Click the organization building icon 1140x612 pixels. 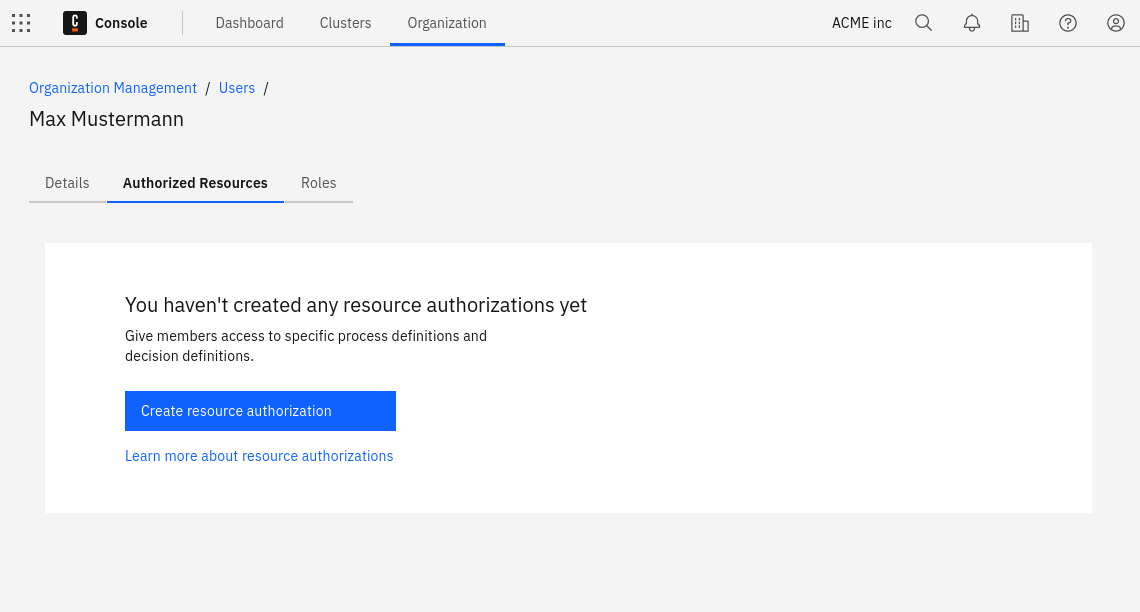click(x=1019, y=23)
